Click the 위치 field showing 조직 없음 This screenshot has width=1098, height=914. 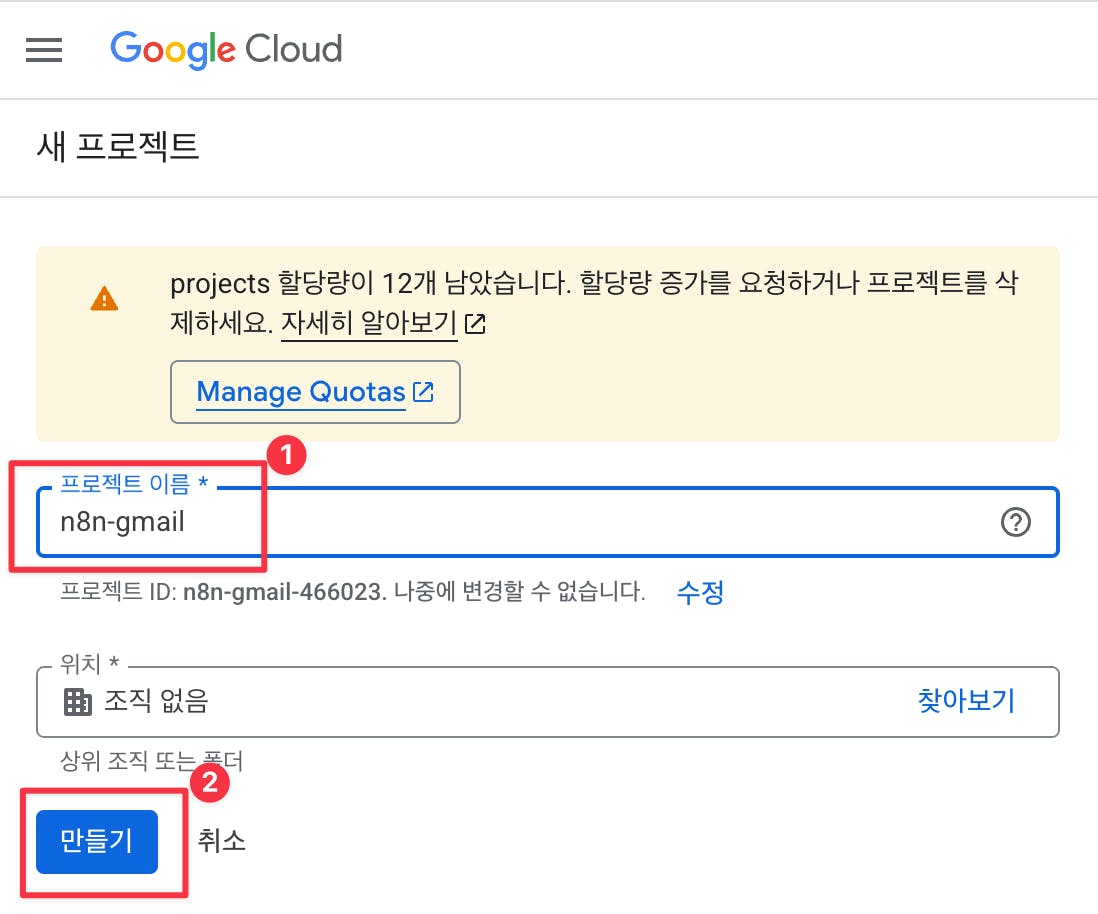pyautogui.click(x=548, y=702)
